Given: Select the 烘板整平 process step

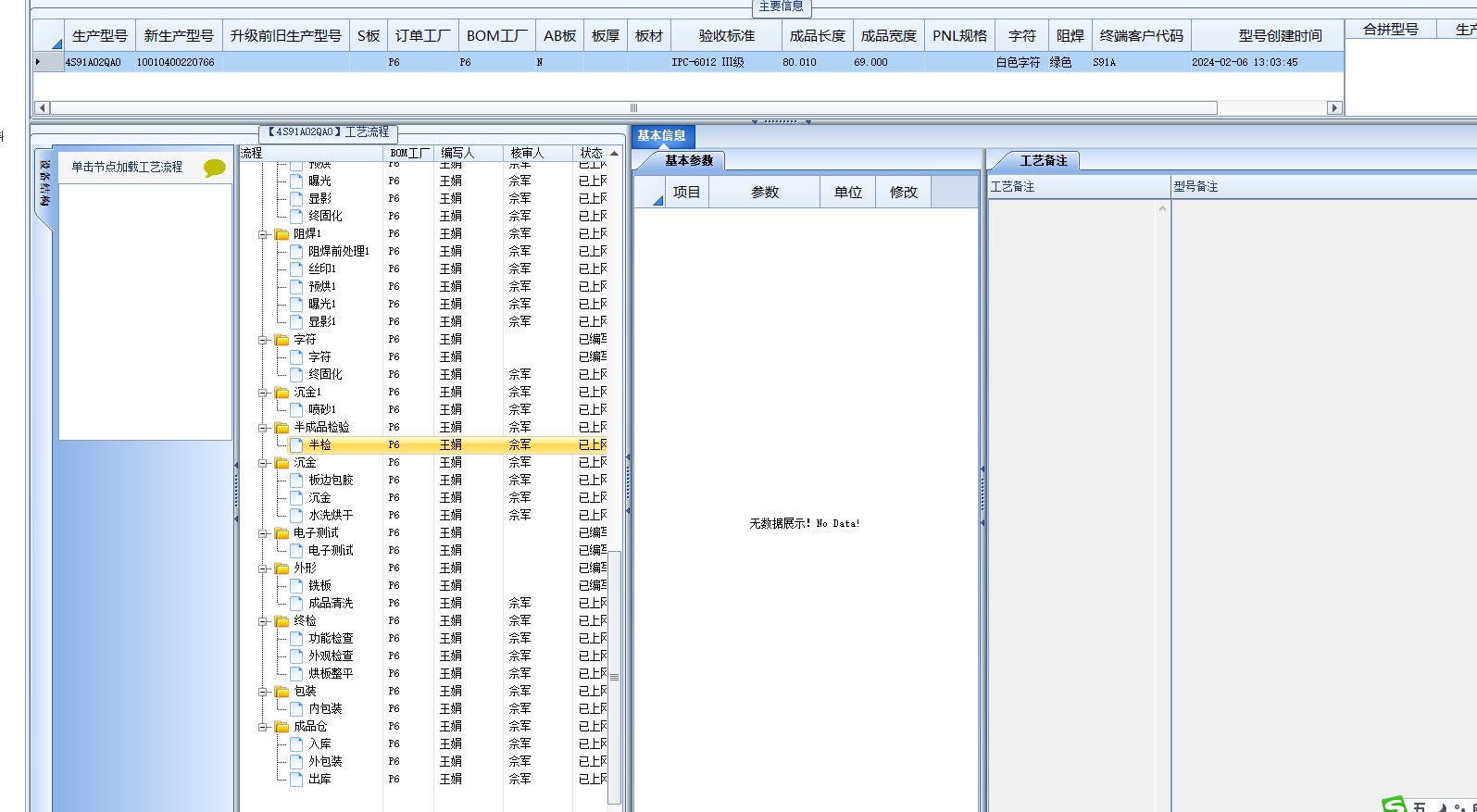Looking at the screenshot, I should (331, 674).
